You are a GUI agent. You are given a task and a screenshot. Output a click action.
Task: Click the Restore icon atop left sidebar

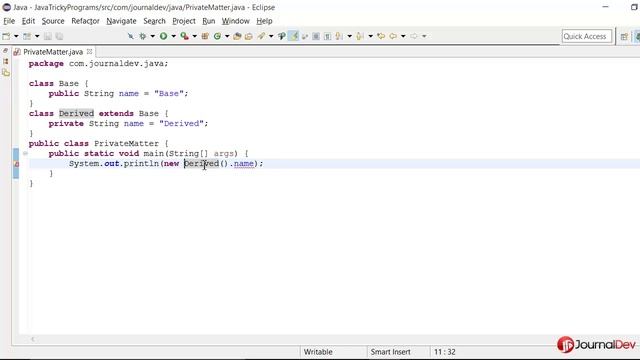(x=5, y=51)
